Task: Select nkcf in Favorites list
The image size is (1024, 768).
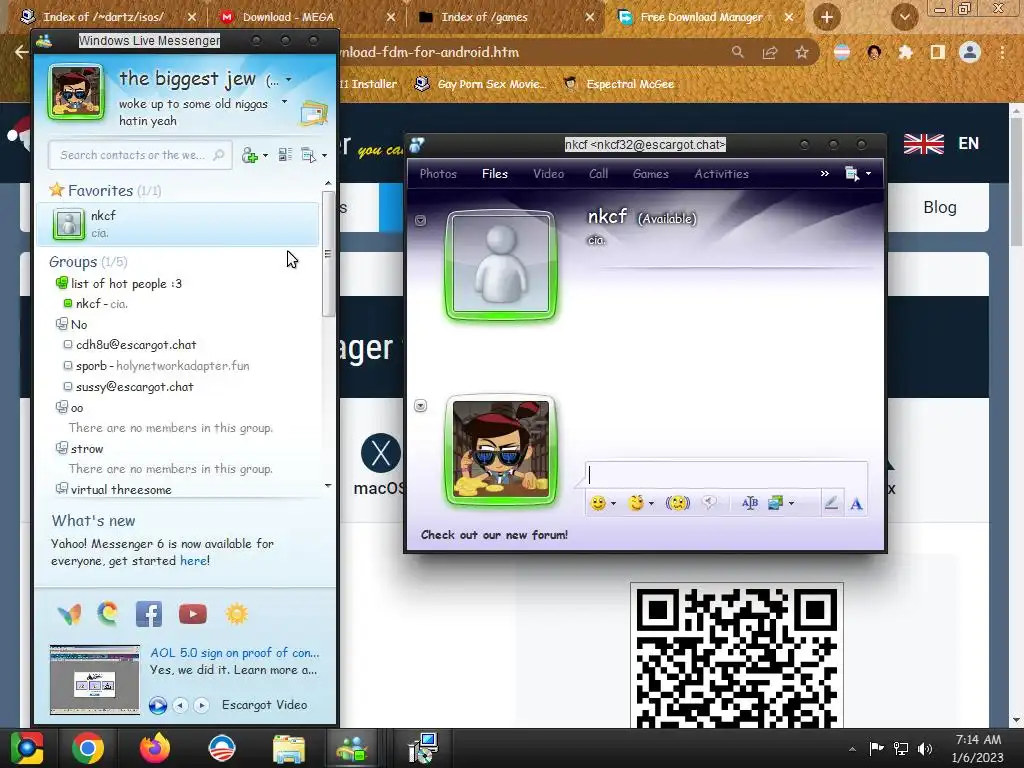Action: click(x=178, y=224)
